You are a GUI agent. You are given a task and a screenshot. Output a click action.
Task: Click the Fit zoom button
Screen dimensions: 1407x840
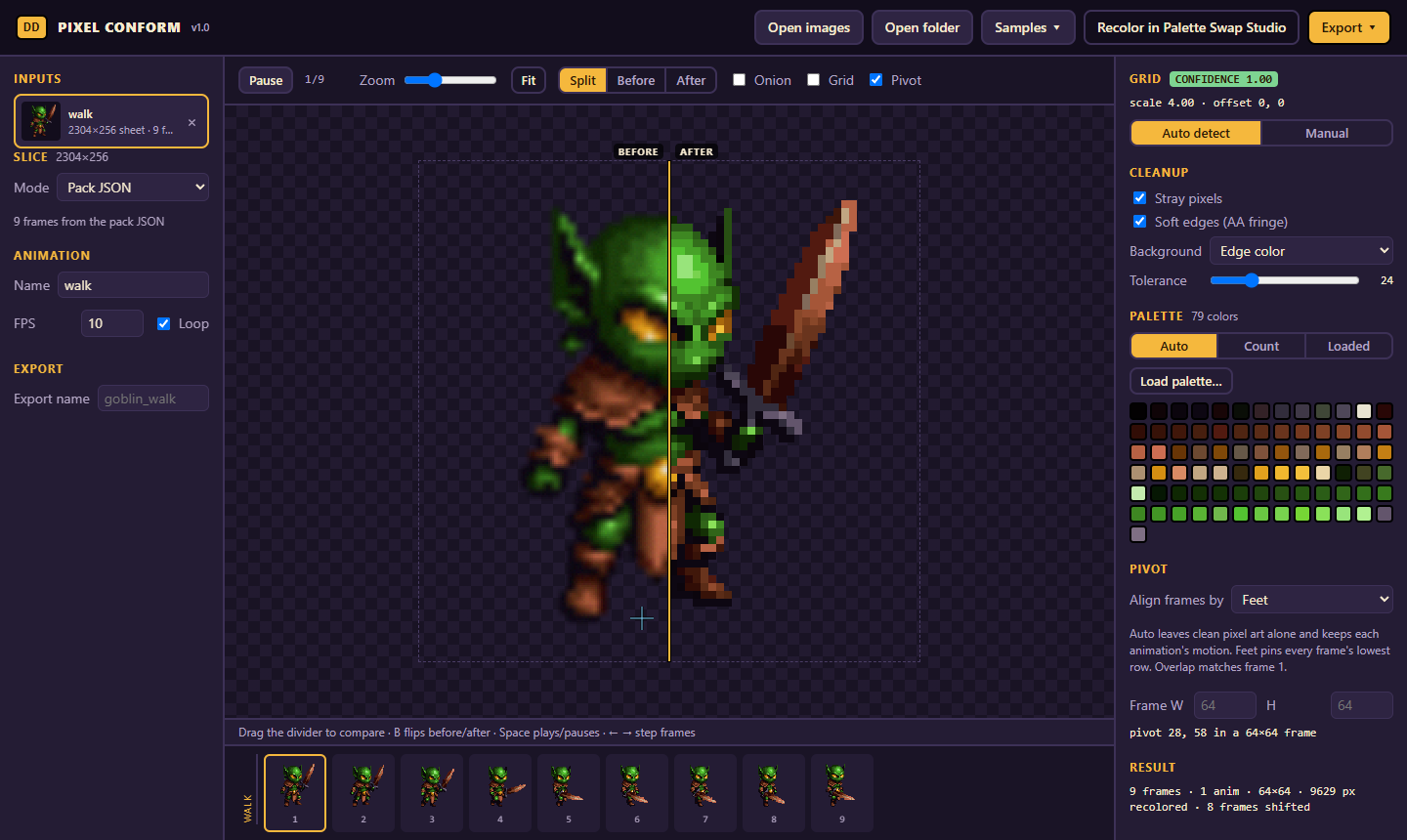[x=529, y=80]
